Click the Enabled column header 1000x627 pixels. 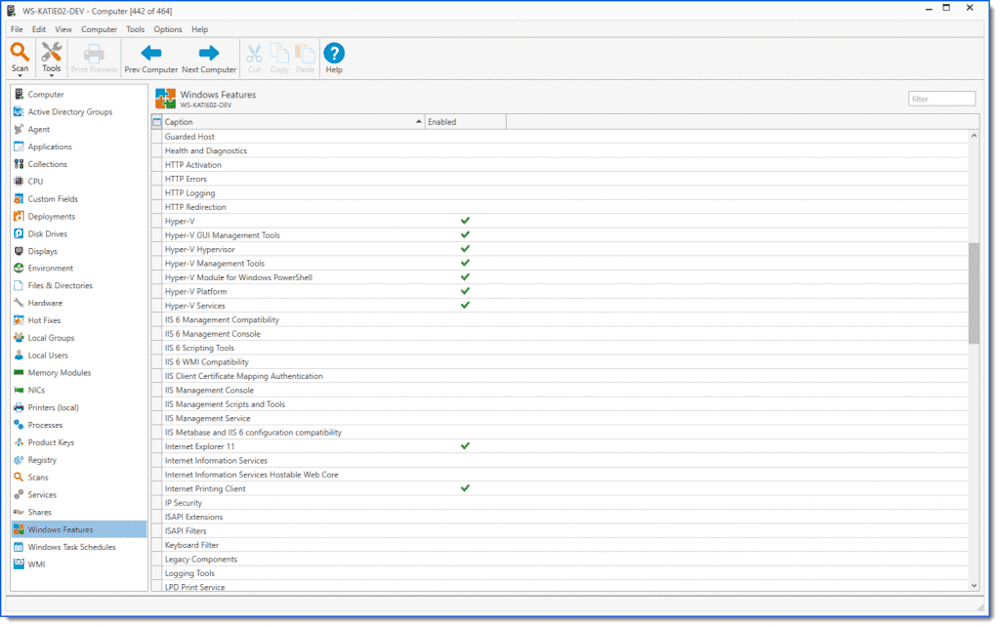[x=466, y=121]
